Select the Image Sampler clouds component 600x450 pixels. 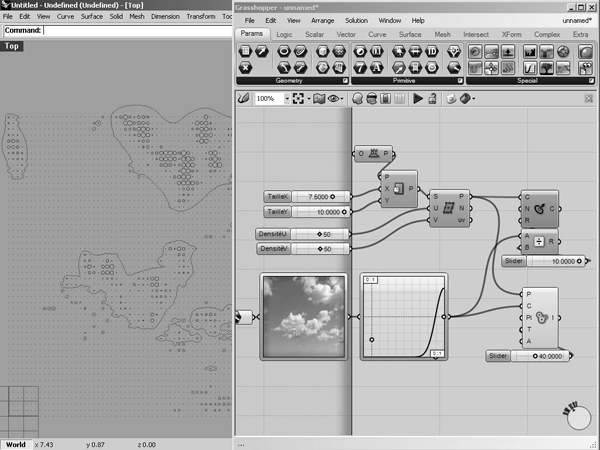pyautogui.click(x=304, y=317)
